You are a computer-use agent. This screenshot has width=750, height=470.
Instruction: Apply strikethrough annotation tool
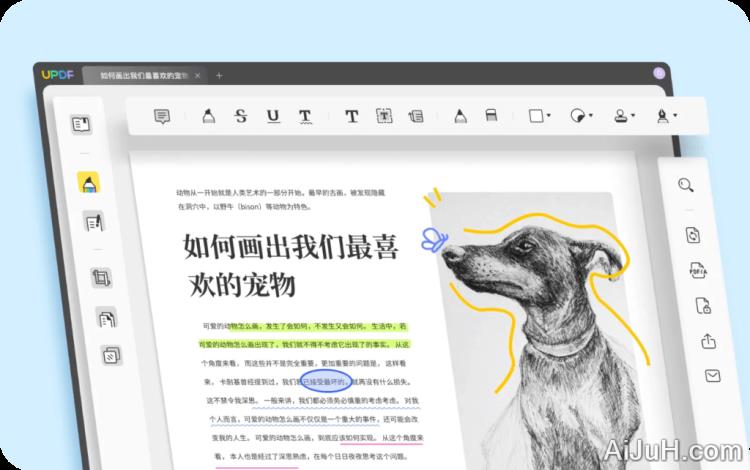[x=240, y=117]
